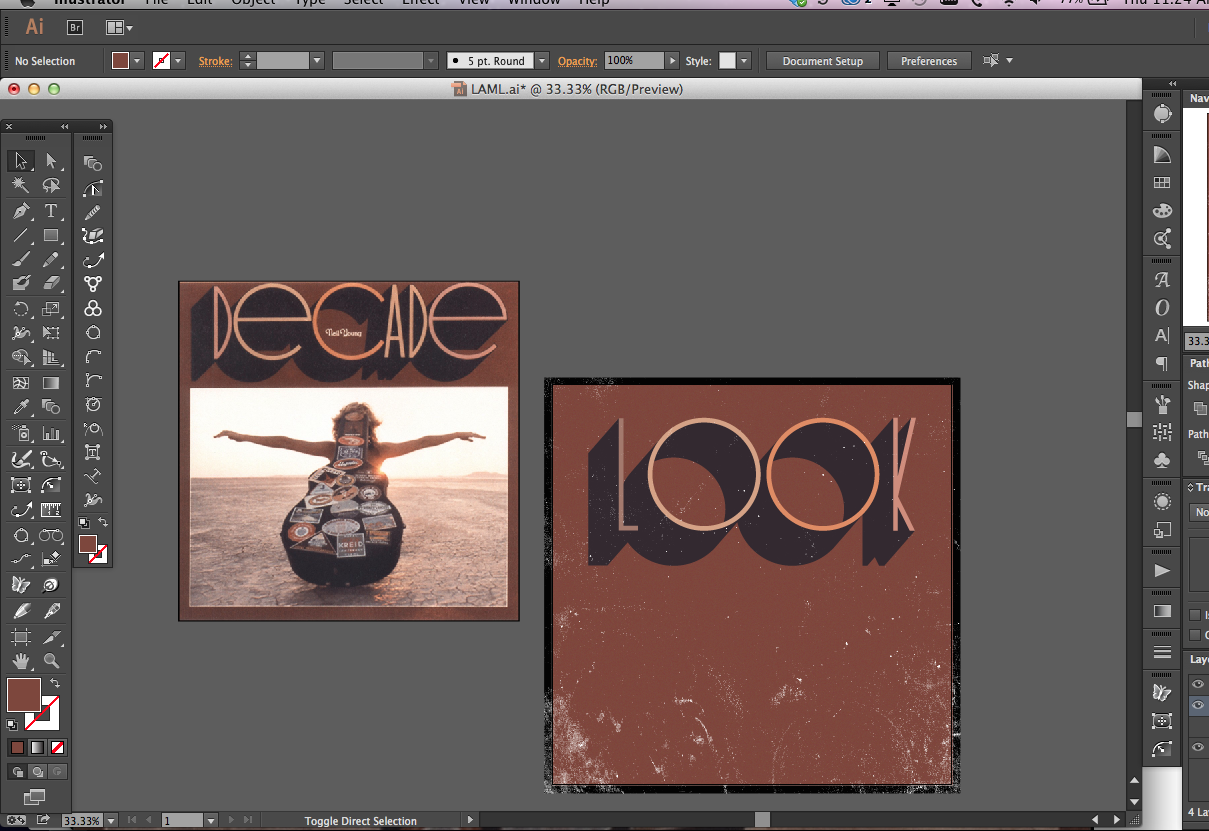Toggle the topmost layer's visibility eye
The image size is (1209, 831).
click(1198, 684)
